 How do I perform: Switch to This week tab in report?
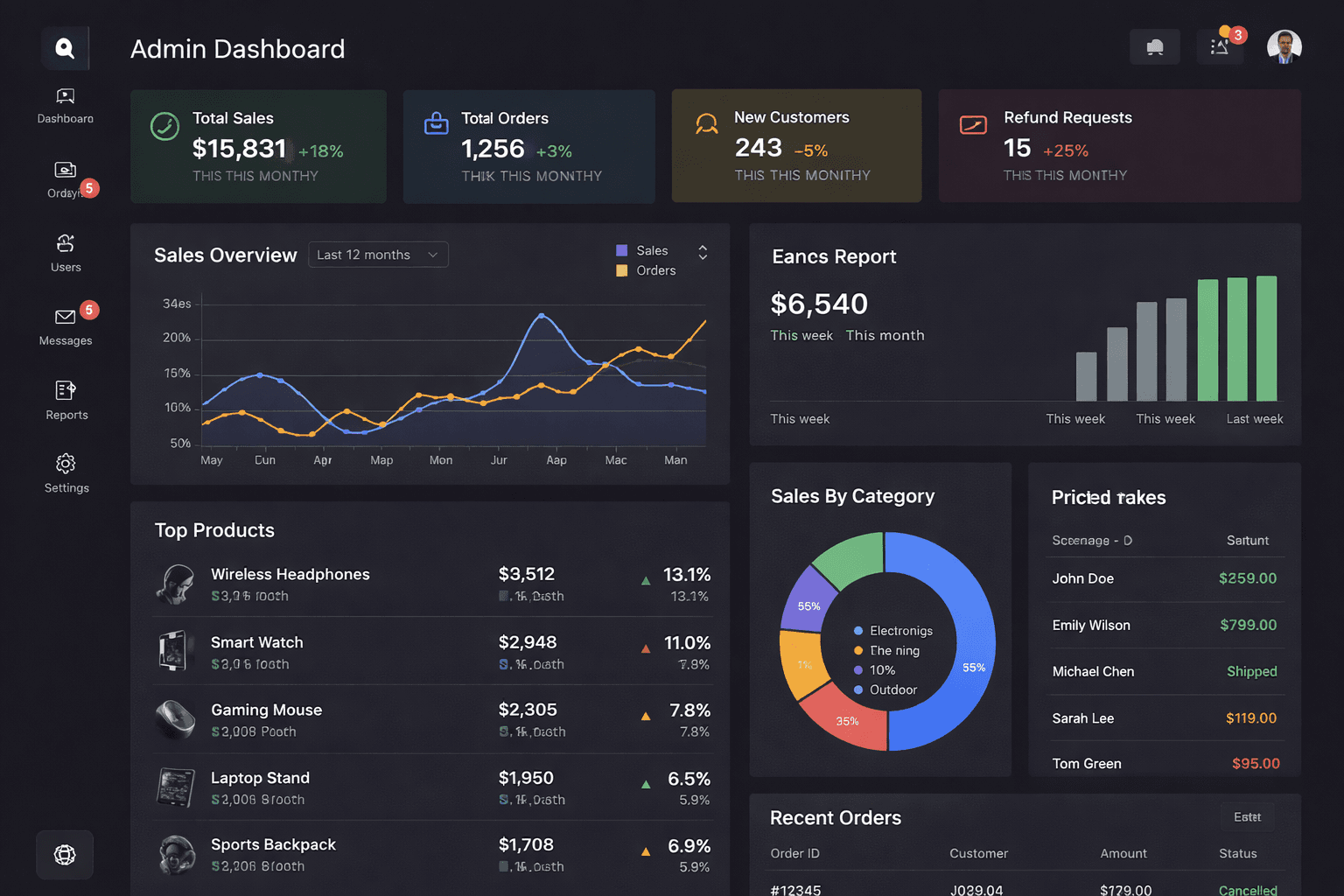(801, 336)
